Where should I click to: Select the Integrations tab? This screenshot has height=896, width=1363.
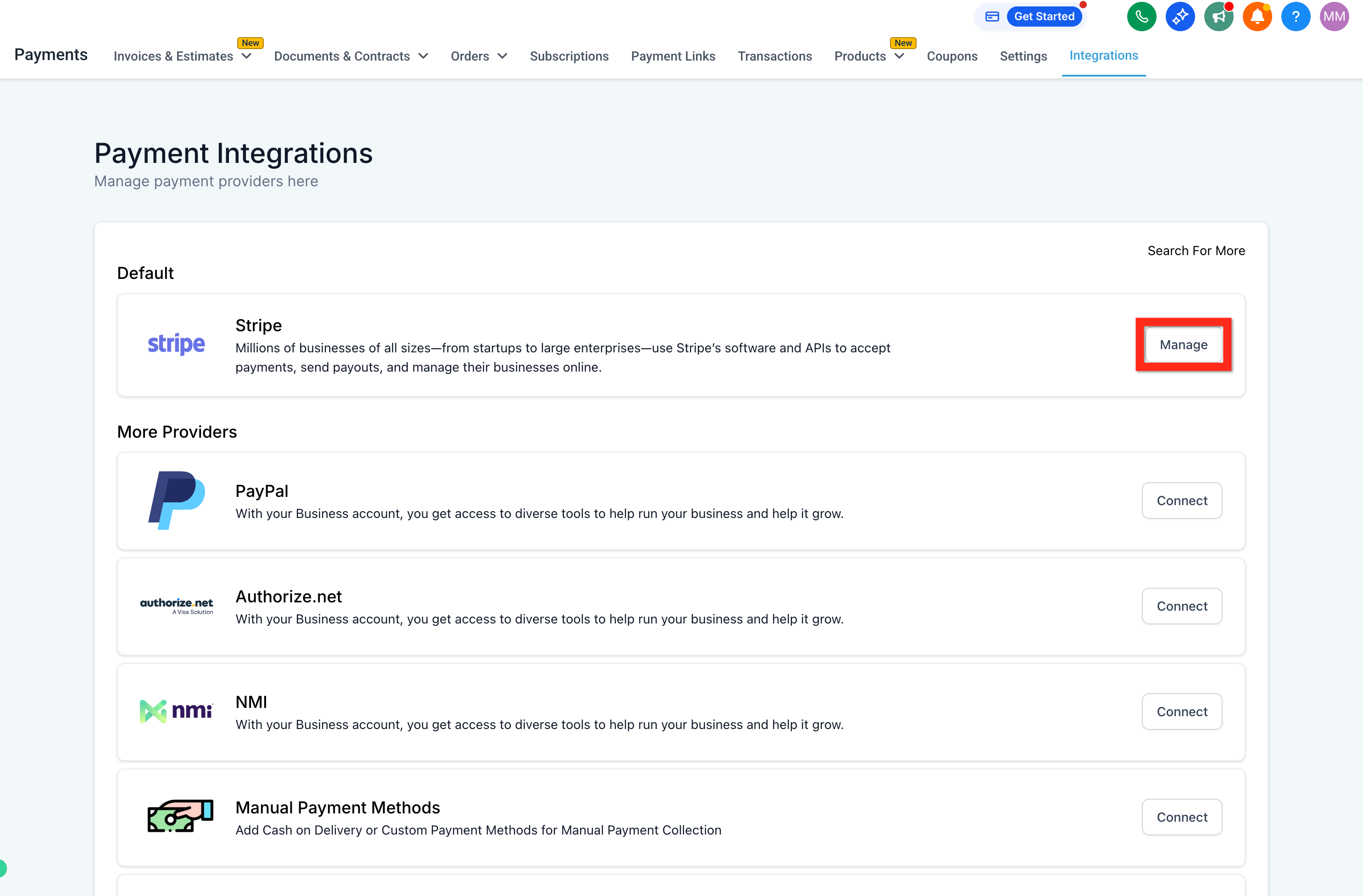1104,56
